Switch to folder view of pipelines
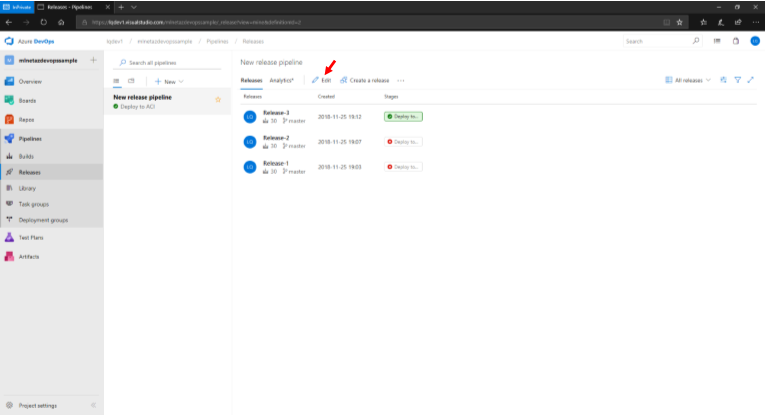 point(130,80)
